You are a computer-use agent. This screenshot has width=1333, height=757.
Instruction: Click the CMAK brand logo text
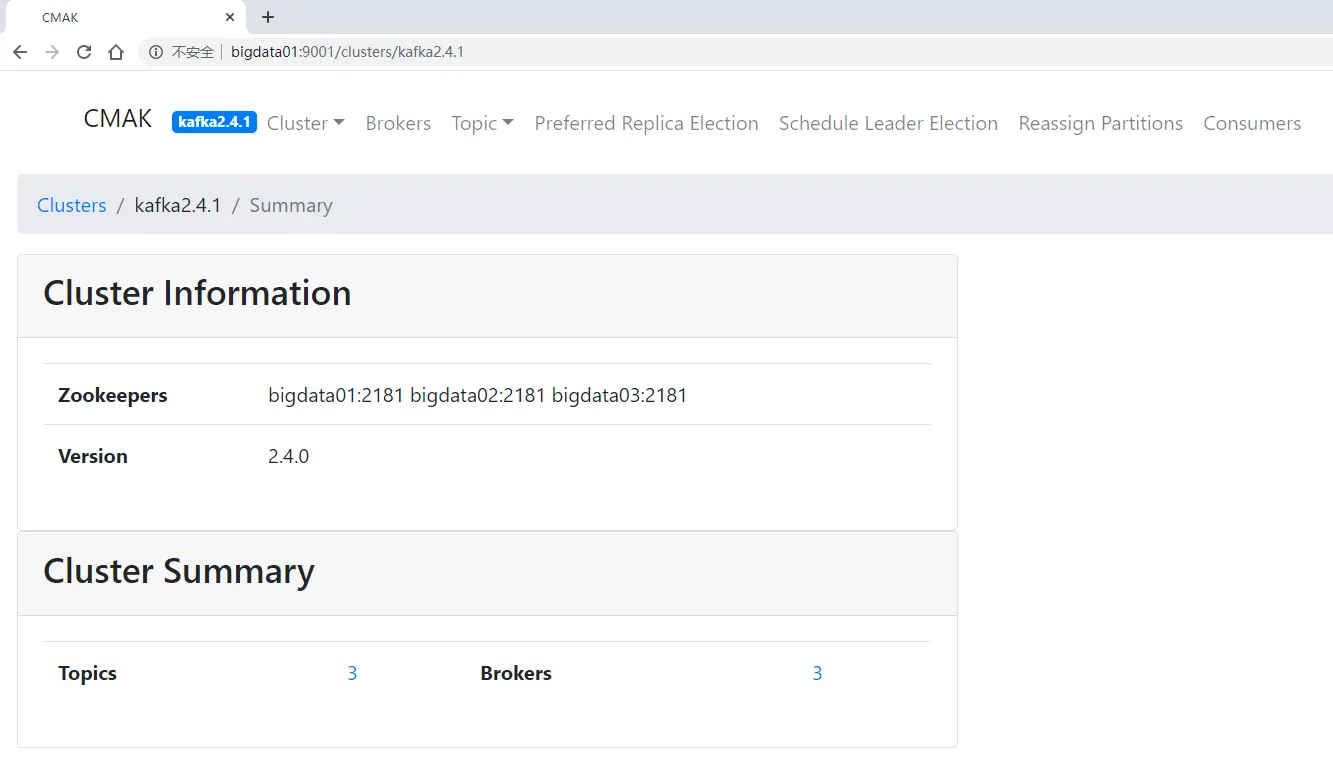click(x=118, y=119)
